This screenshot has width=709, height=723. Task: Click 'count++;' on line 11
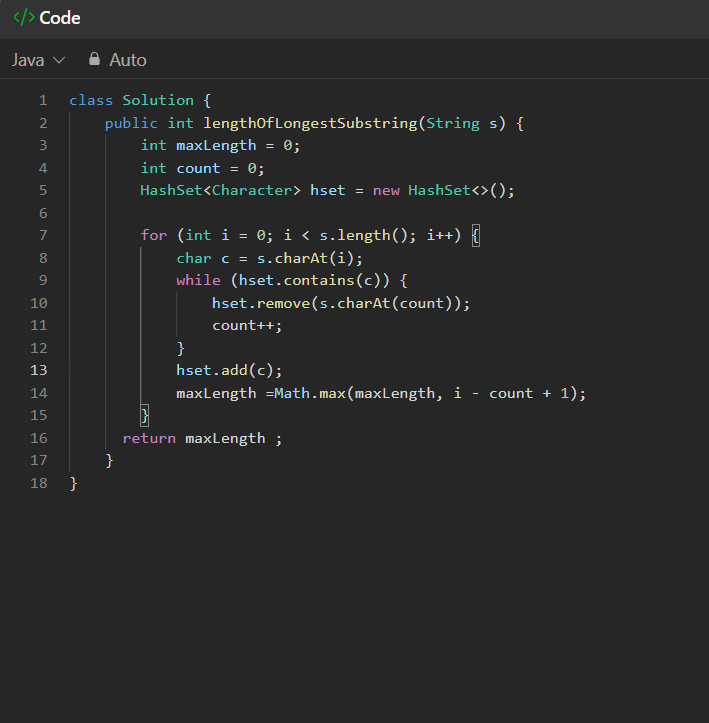[247, 326]
